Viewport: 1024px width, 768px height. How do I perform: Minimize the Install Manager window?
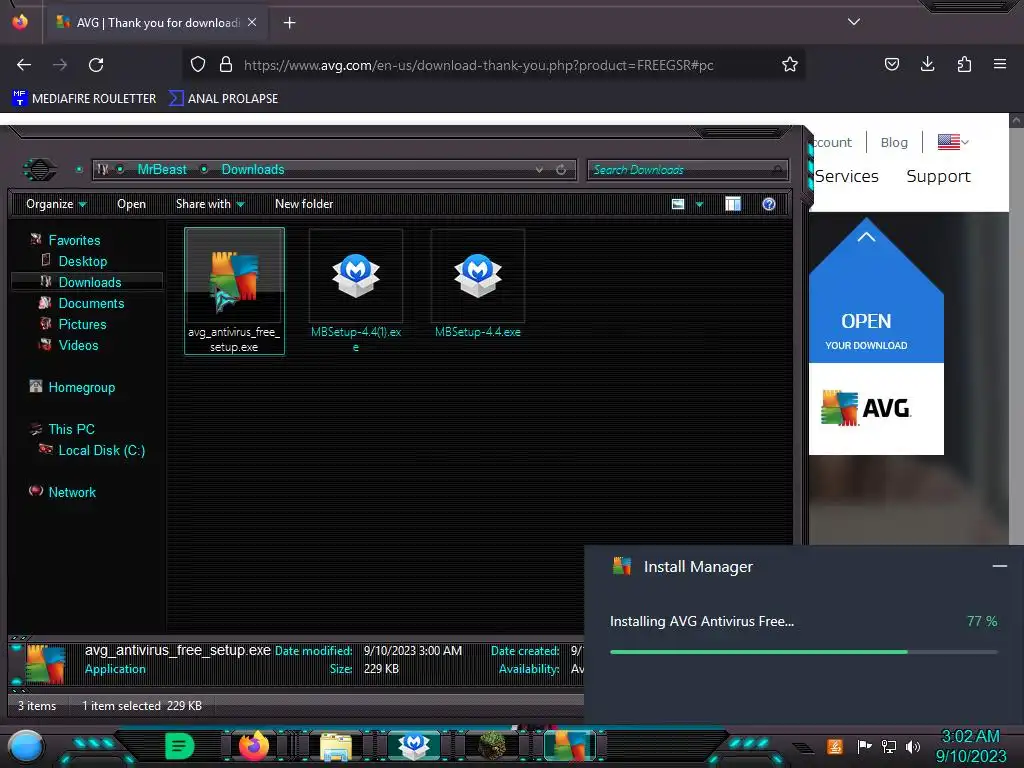pyautogui.click(x=999, y=566)
